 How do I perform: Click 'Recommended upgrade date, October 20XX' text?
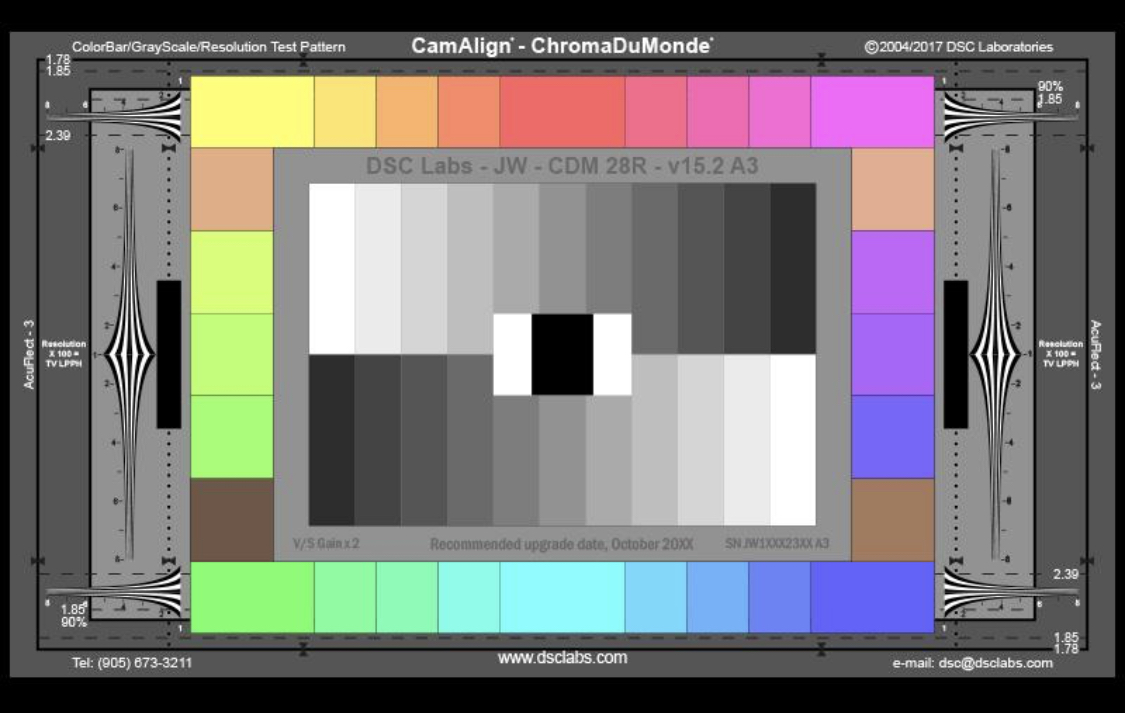tap(562, 544)
